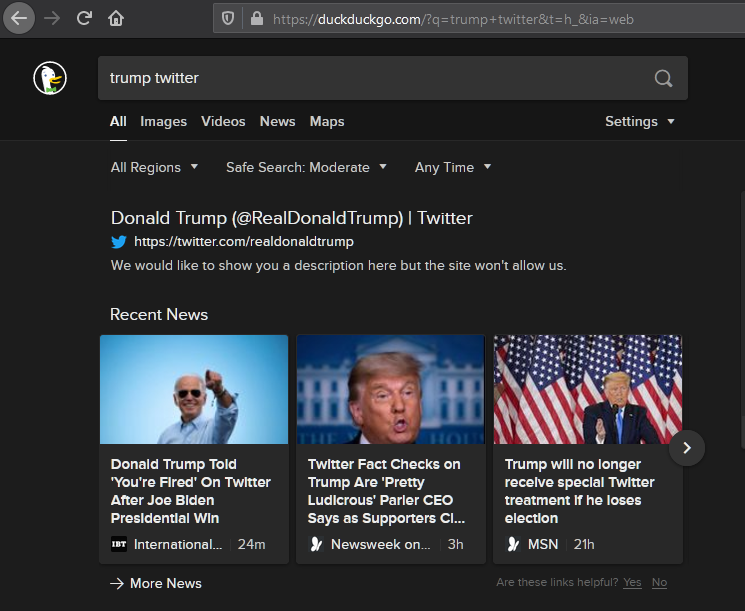Click the magnifying glass search button
745x611 pixels.
(663, 78)
